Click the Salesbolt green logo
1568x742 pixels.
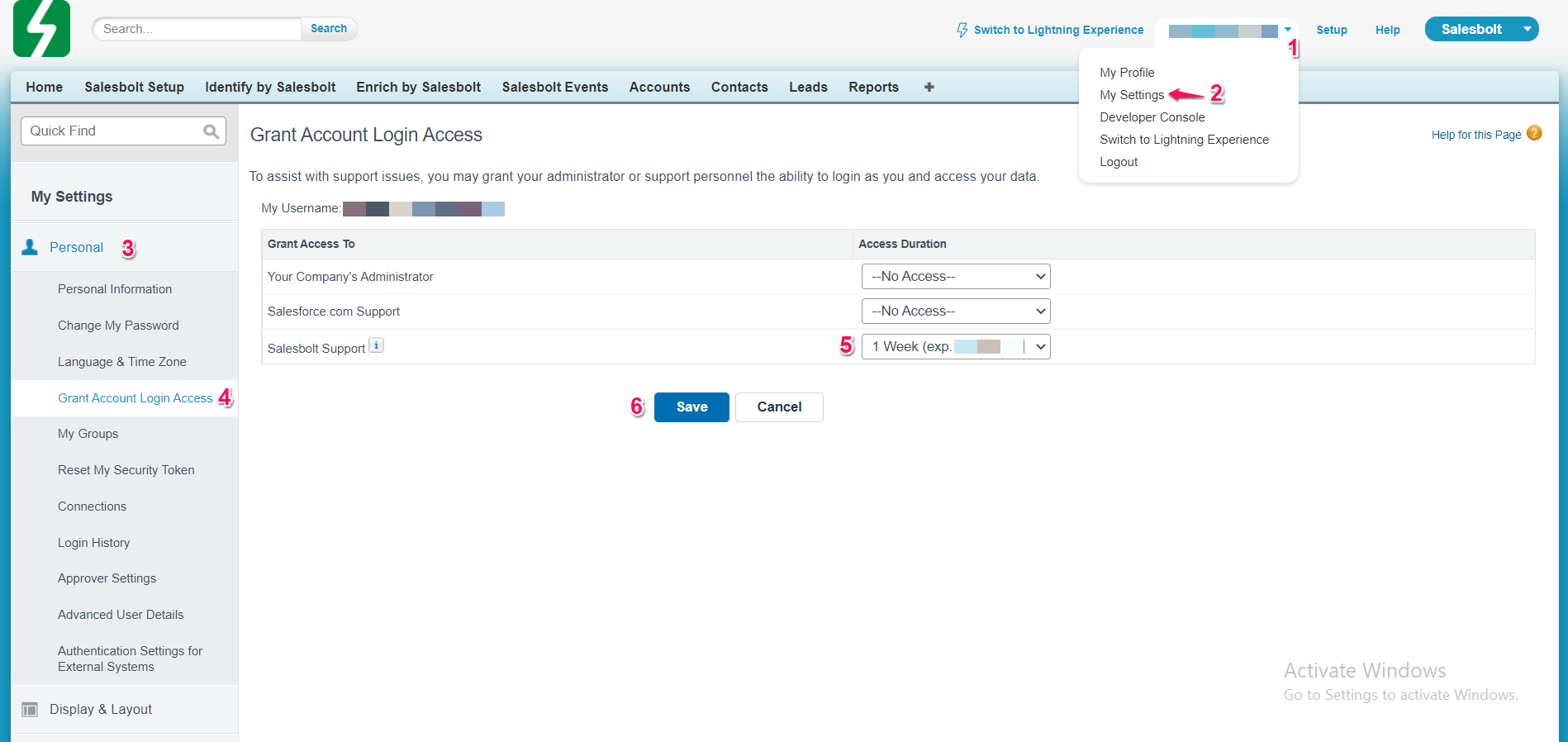[x=41, y=29]
